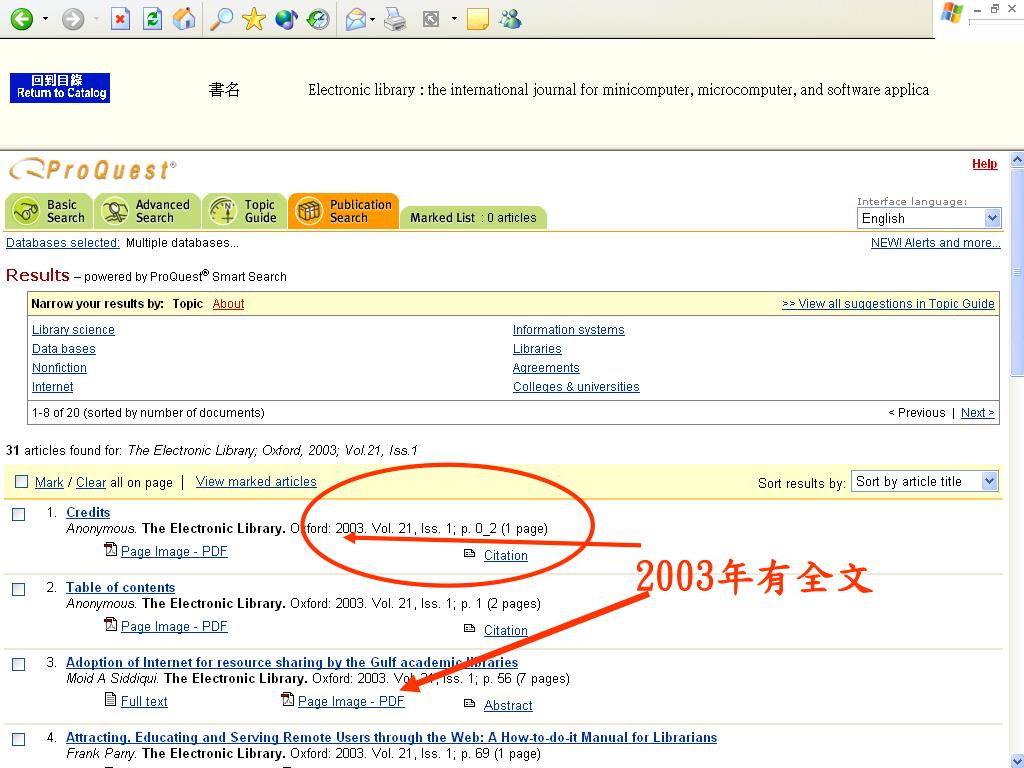
Task: Click the yellow note Discuss icon
Action: [477, 19]
